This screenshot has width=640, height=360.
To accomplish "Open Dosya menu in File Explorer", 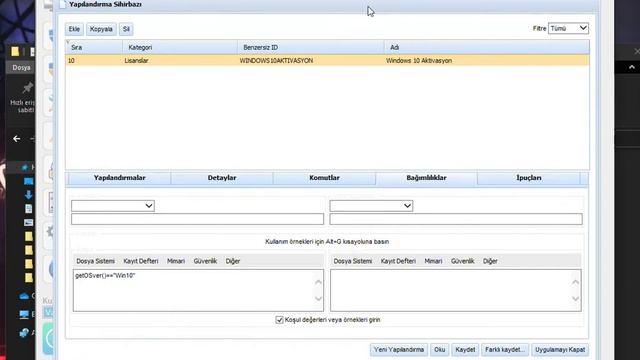I will pyautogui.click(x=21, y=68).
